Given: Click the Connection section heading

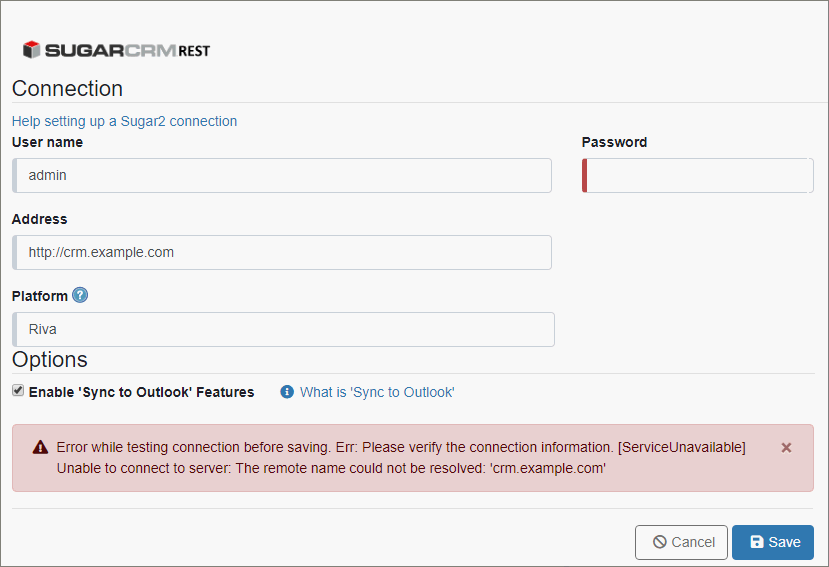Looking at the screenshot, I should pyautogui.click(x=67, y=88).
